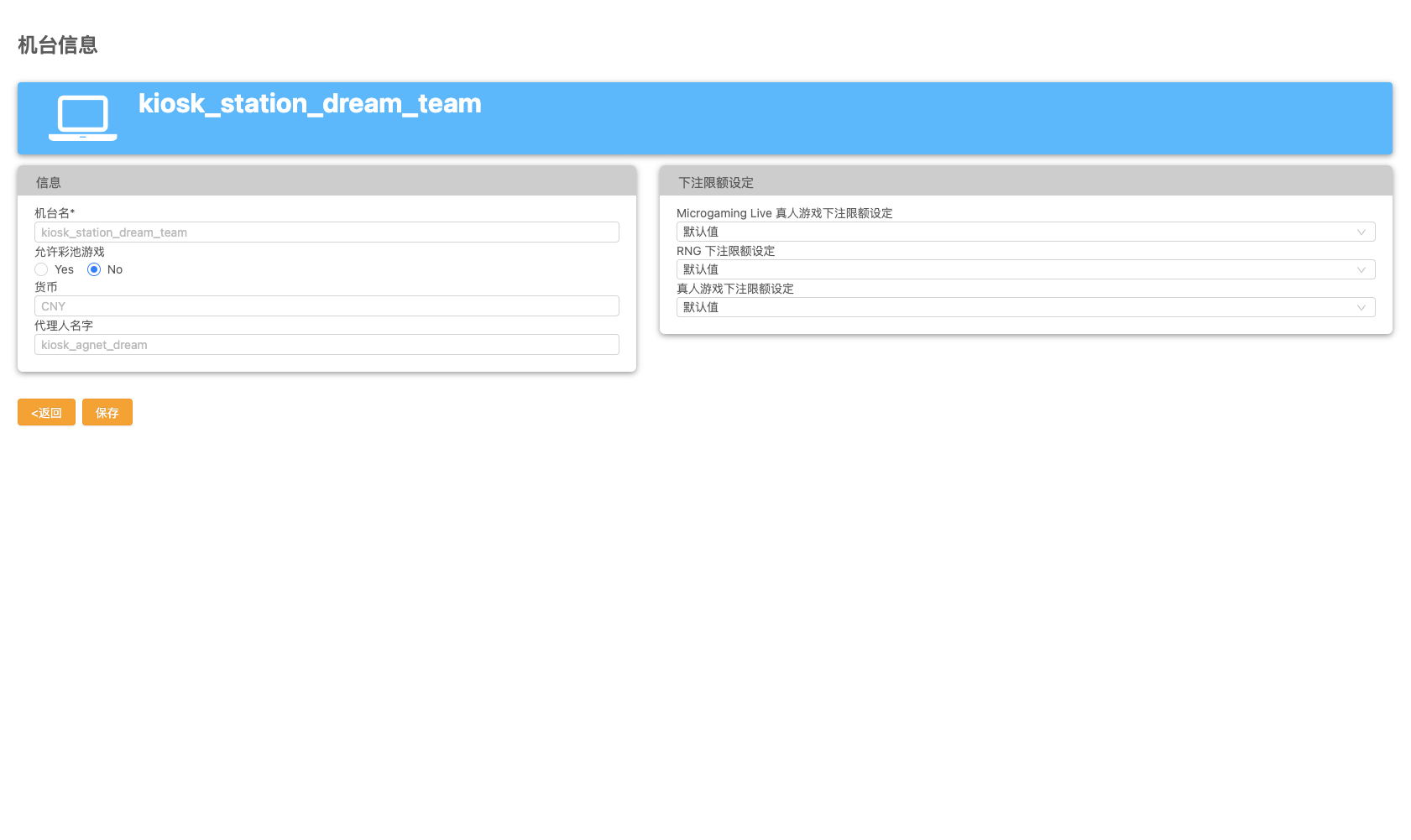Click the kiosk_station_dream_team banner title
This screenshot has width=1411, height=840.
coord(310,103)
